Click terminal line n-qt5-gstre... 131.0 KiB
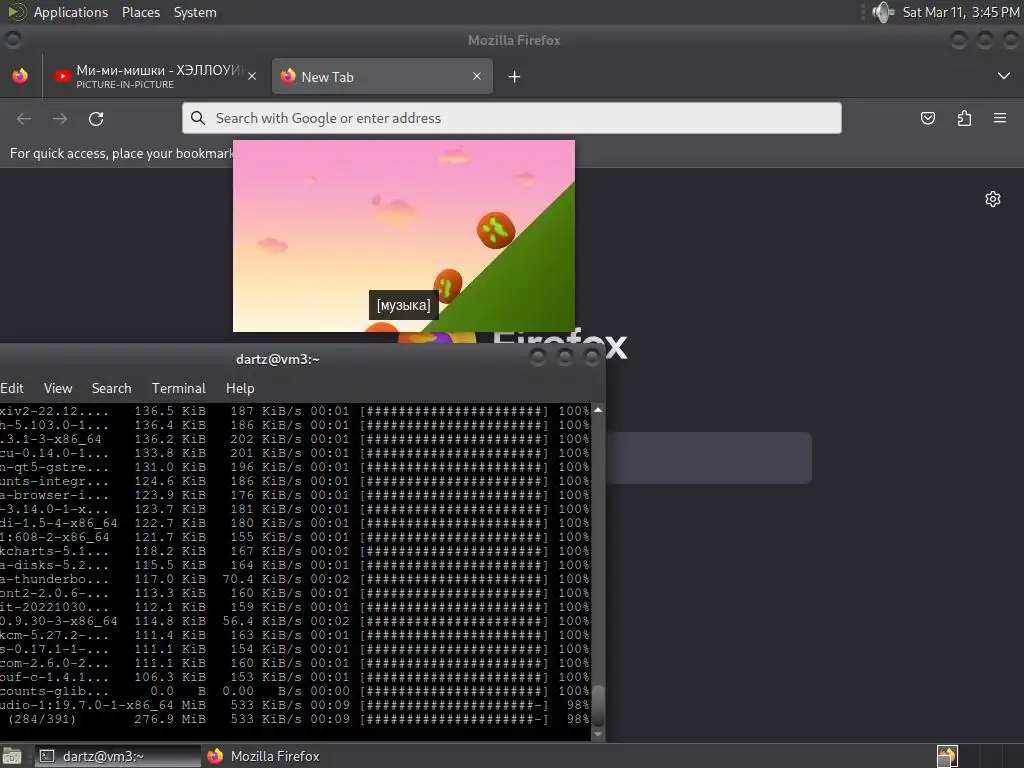 tap(295, 467)
